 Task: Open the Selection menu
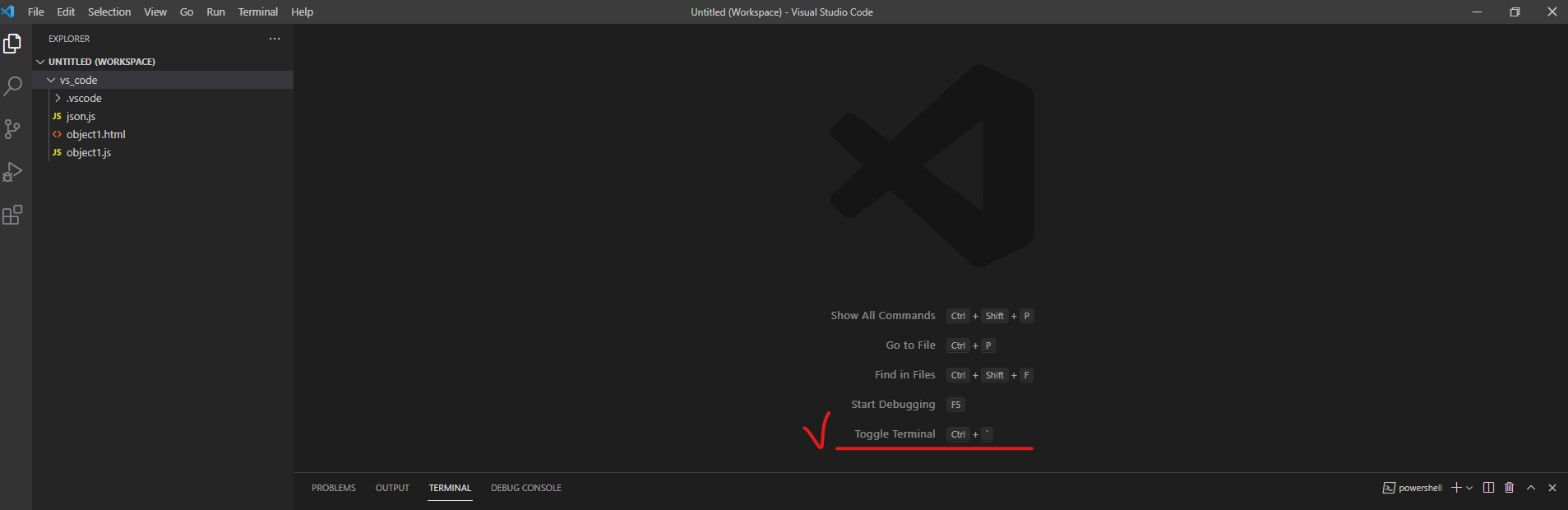(109, 12)
